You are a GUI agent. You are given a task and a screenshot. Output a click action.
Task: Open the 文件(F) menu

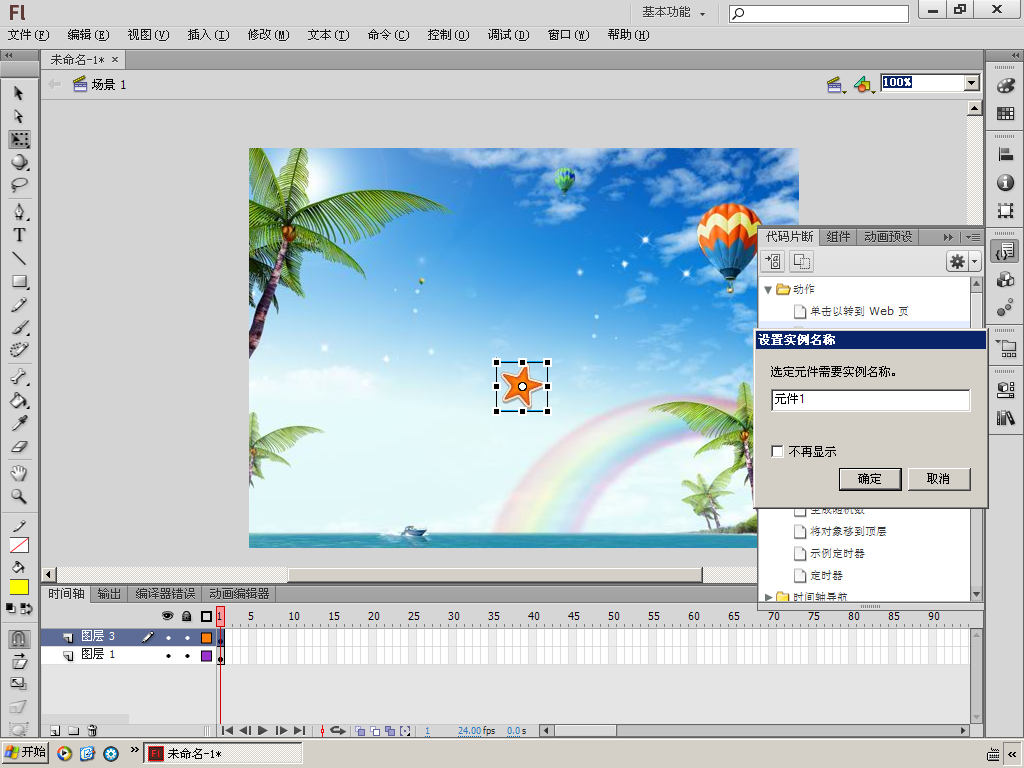[28, 35]
